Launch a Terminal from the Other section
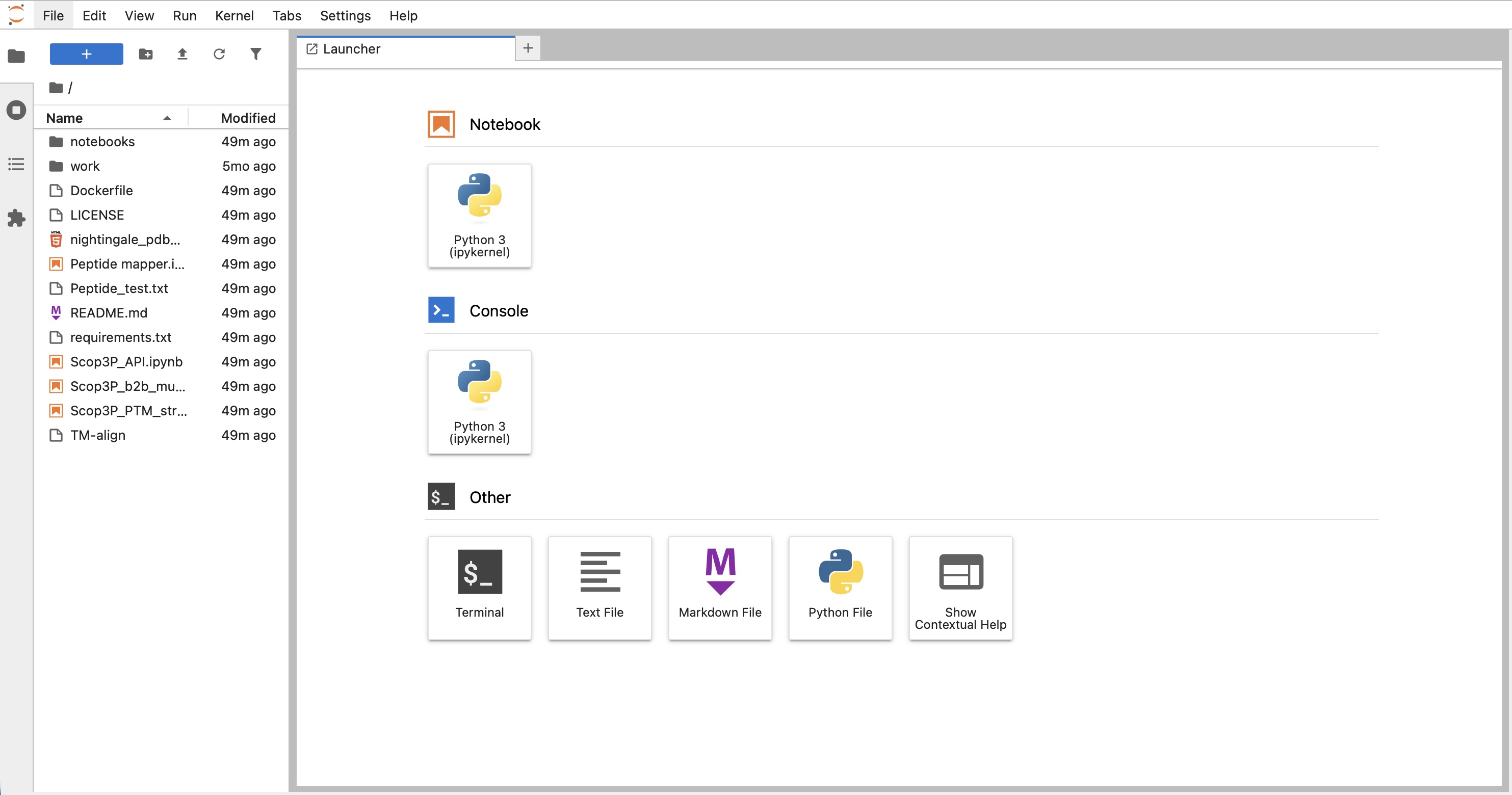Viewport: 1512px width, 795px height. (x=479, y=588)
